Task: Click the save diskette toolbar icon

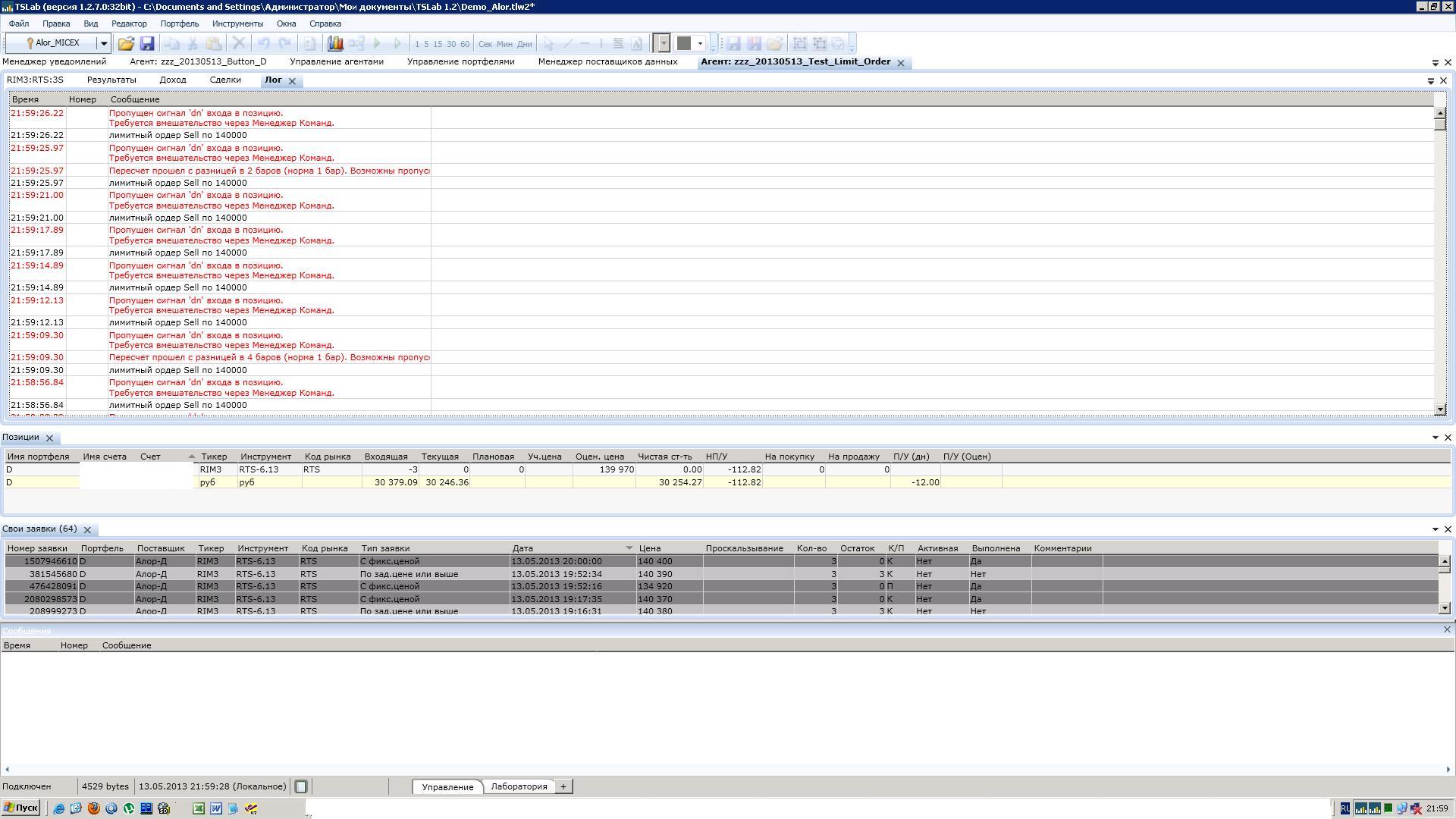Action: pyautogui.click(x=147, y=44)
